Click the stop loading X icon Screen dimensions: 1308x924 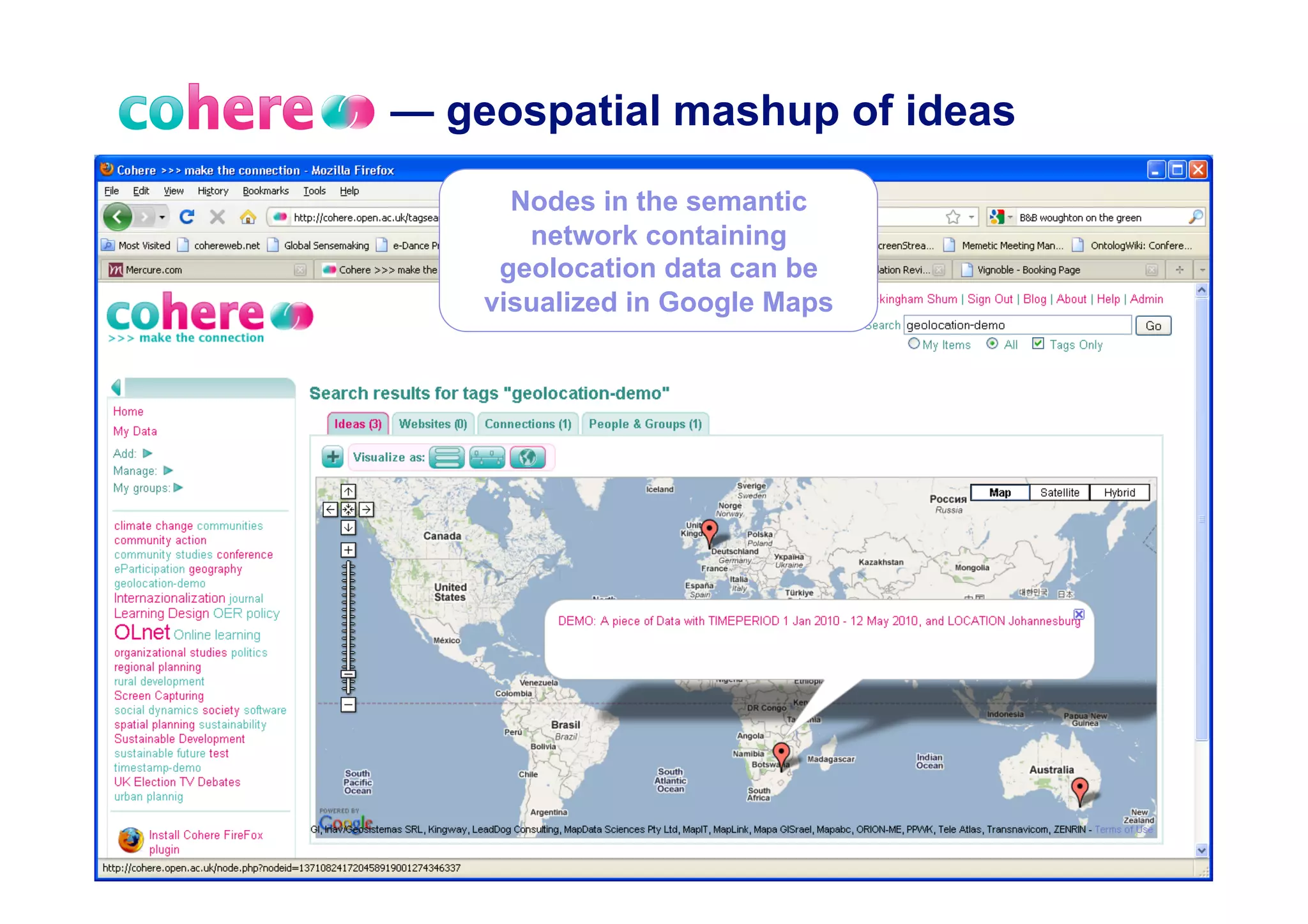click(217, 217)
